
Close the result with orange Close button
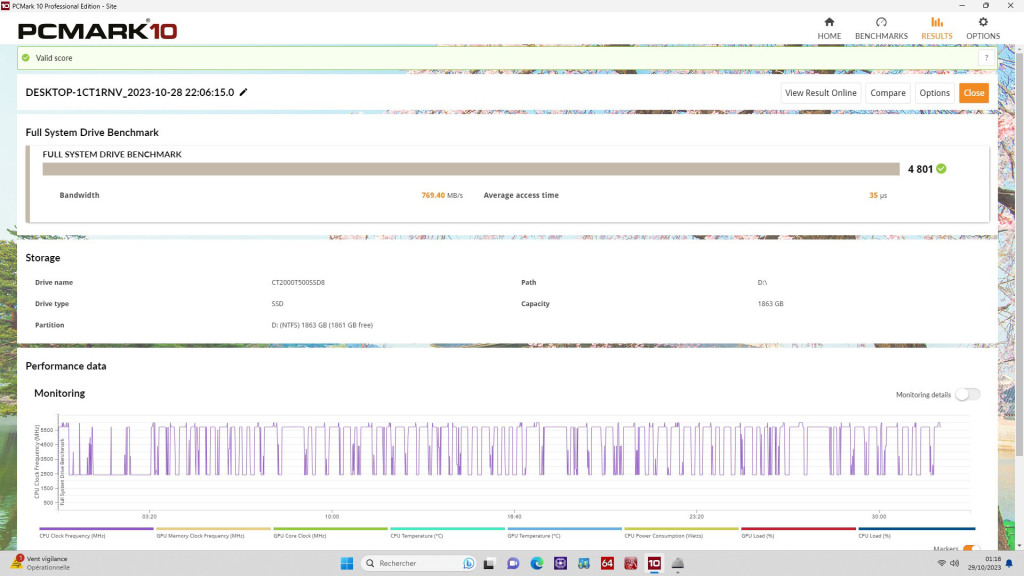973,93
